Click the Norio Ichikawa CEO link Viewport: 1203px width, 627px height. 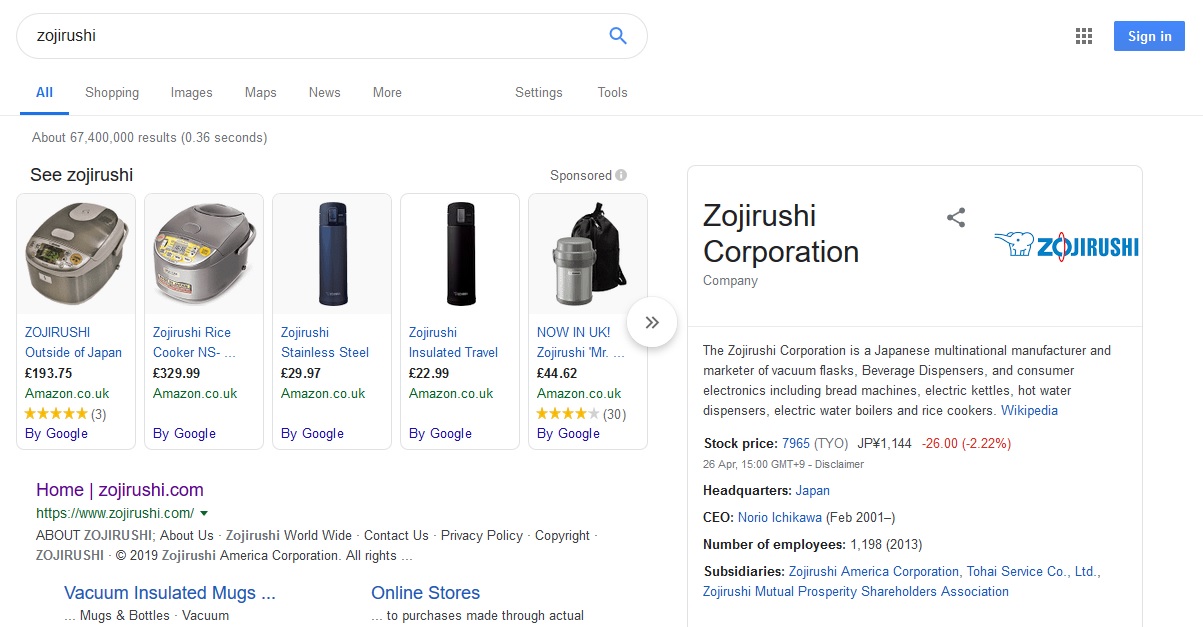(780, 517)
